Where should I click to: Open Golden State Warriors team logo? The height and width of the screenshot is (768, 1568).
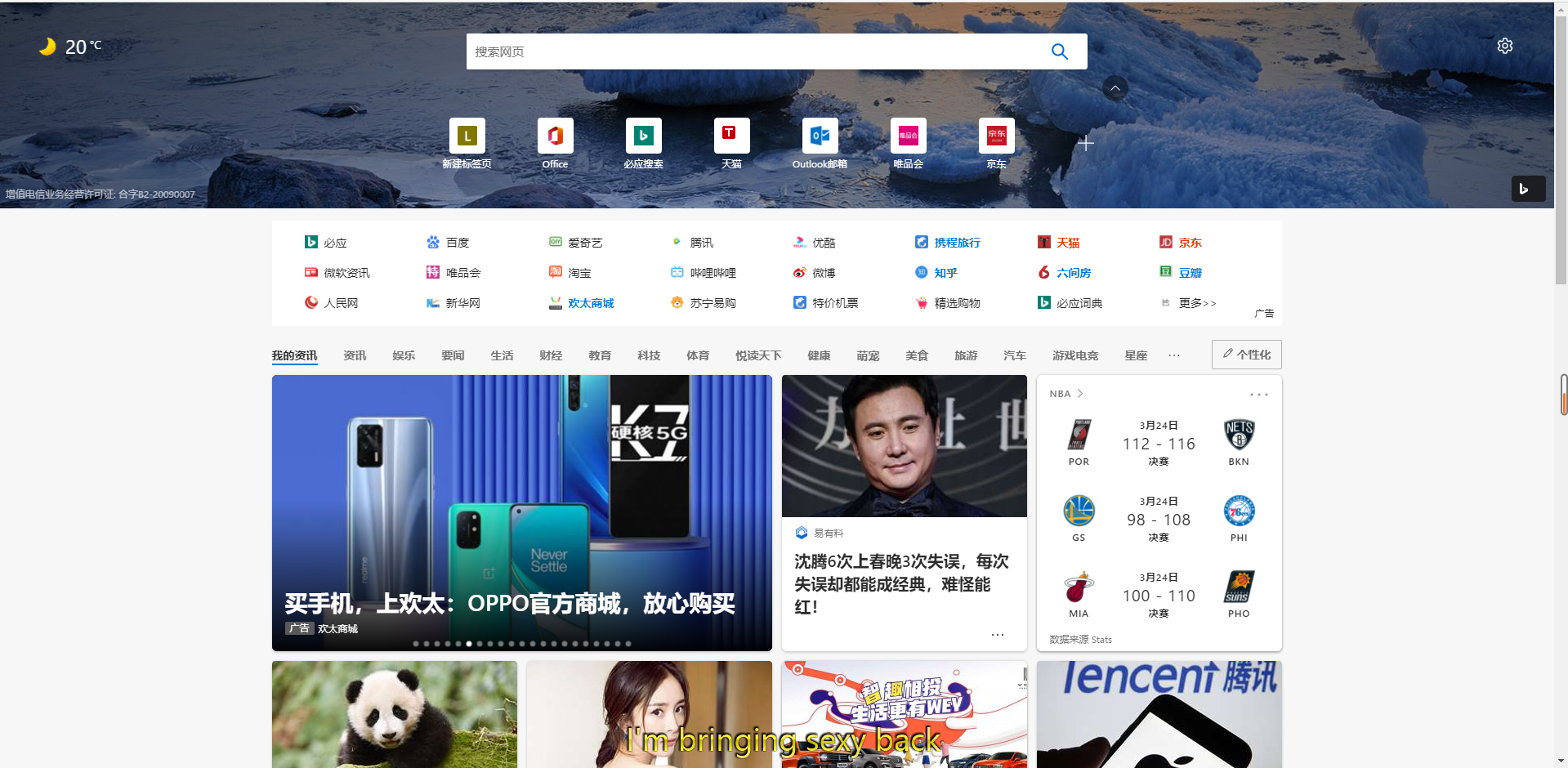pos(1079,511)
